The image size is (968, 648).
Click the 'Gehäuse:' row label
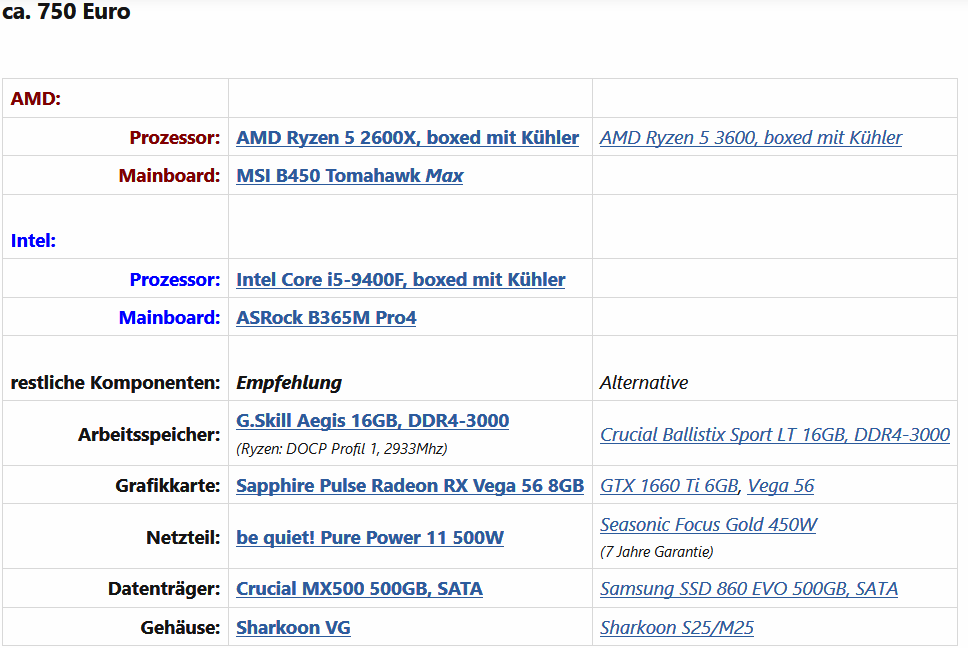pyautogui.click(x=180, y=628)
